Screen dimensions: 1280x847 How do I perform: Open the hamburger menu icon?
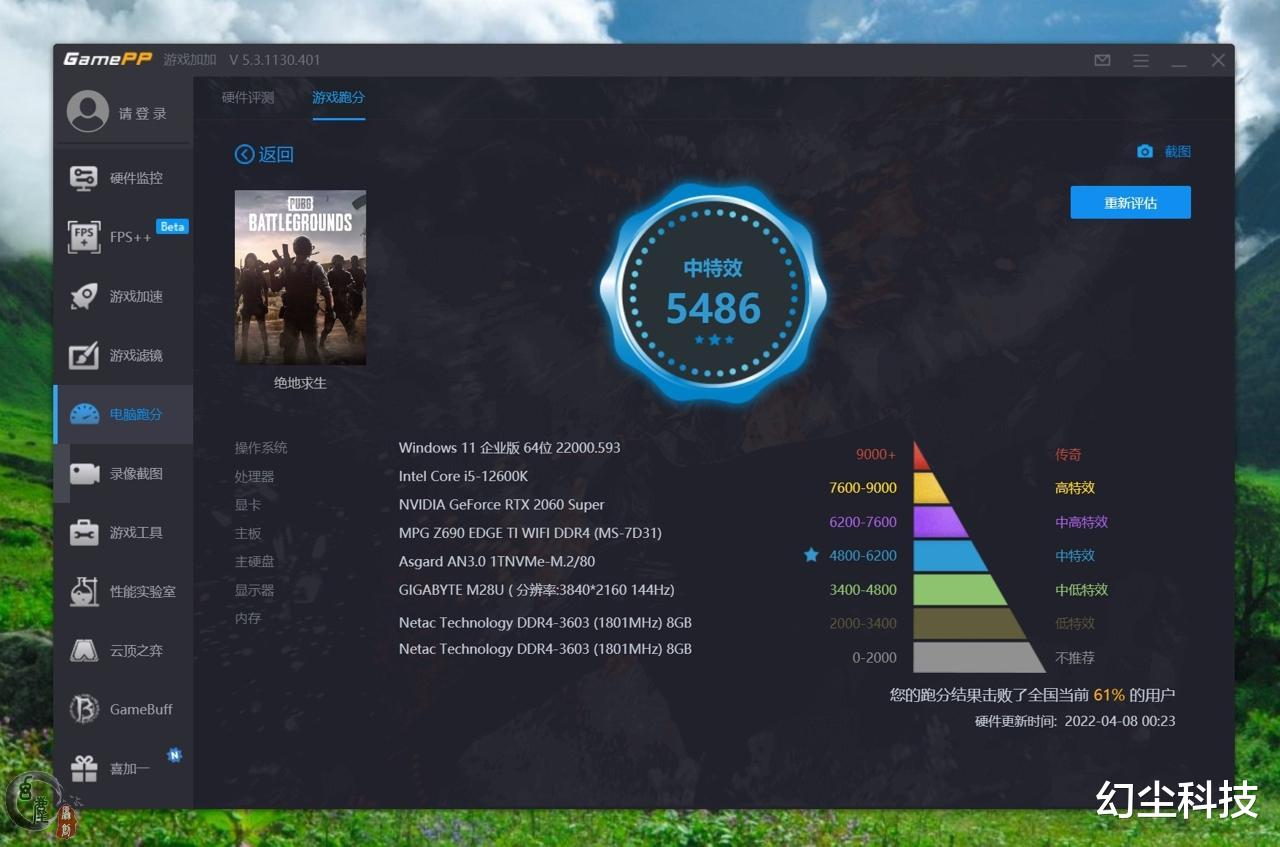(x=1141, y=60)
